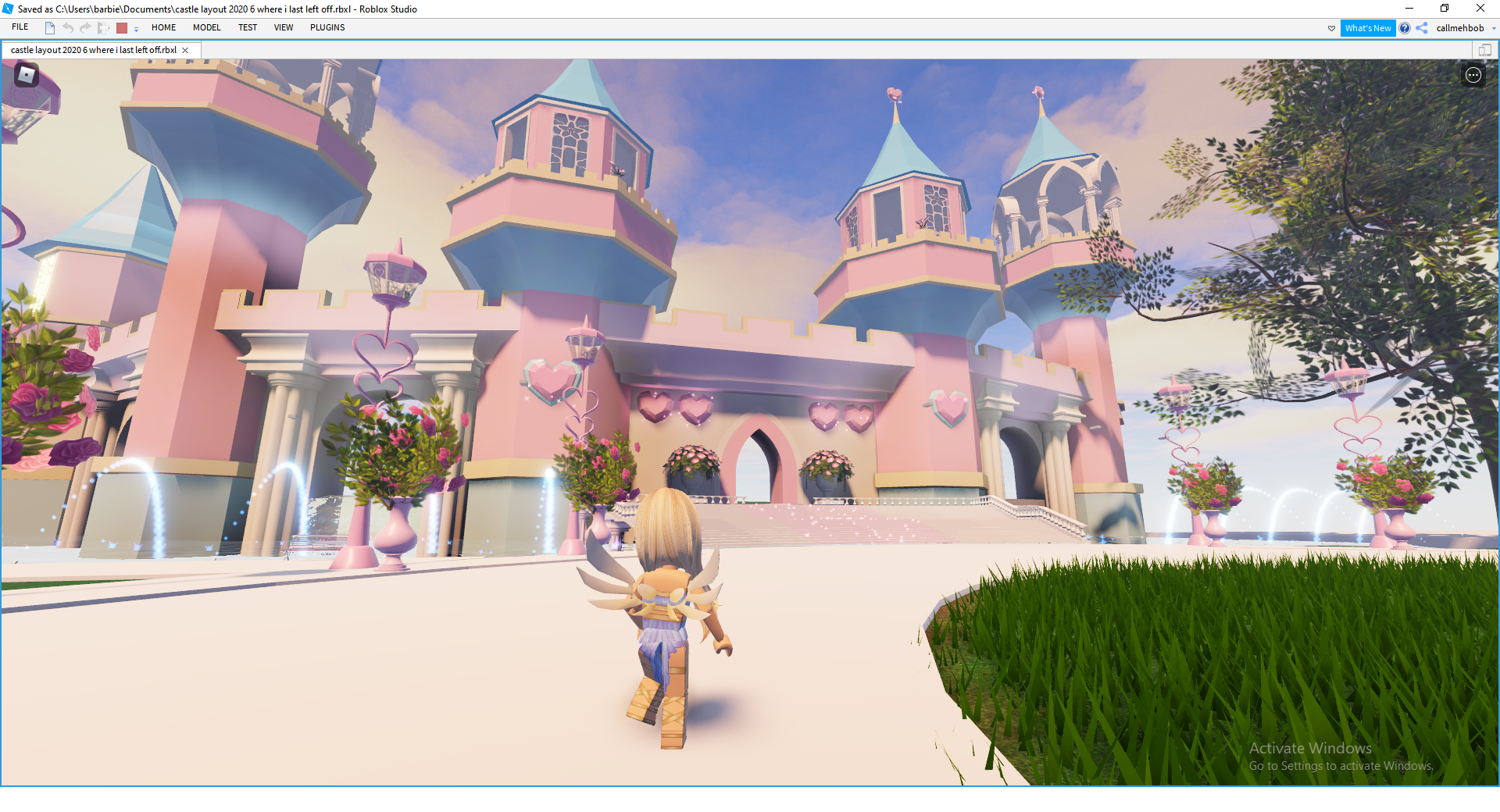Open the What's New button
Screen dimensions: 1500x812
click(1368, 28)
